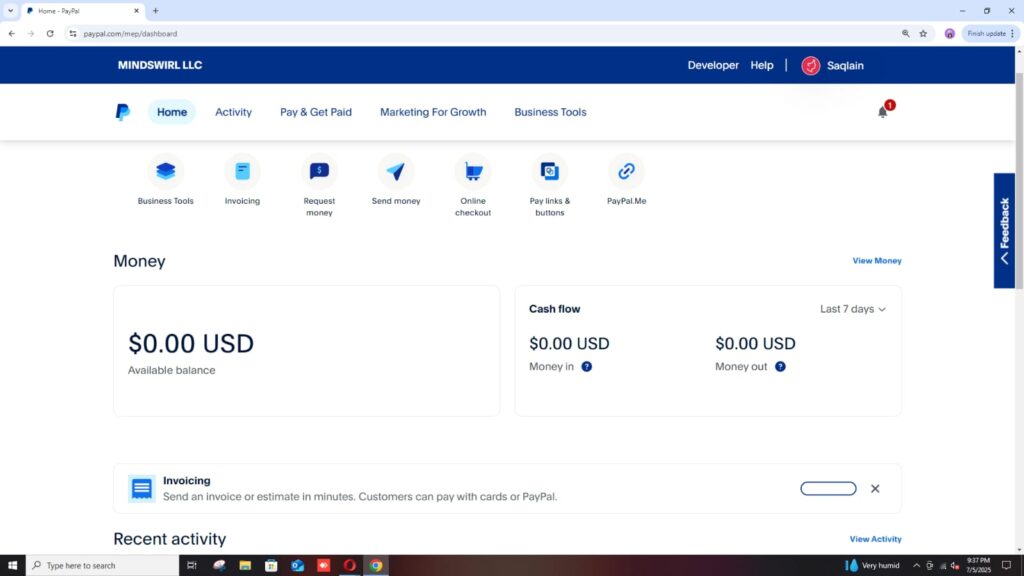Click the Money out help icon
Image resolution: width=1024 pixels, height=576 pixels.
pyautogui.click(x=780, y=367)
